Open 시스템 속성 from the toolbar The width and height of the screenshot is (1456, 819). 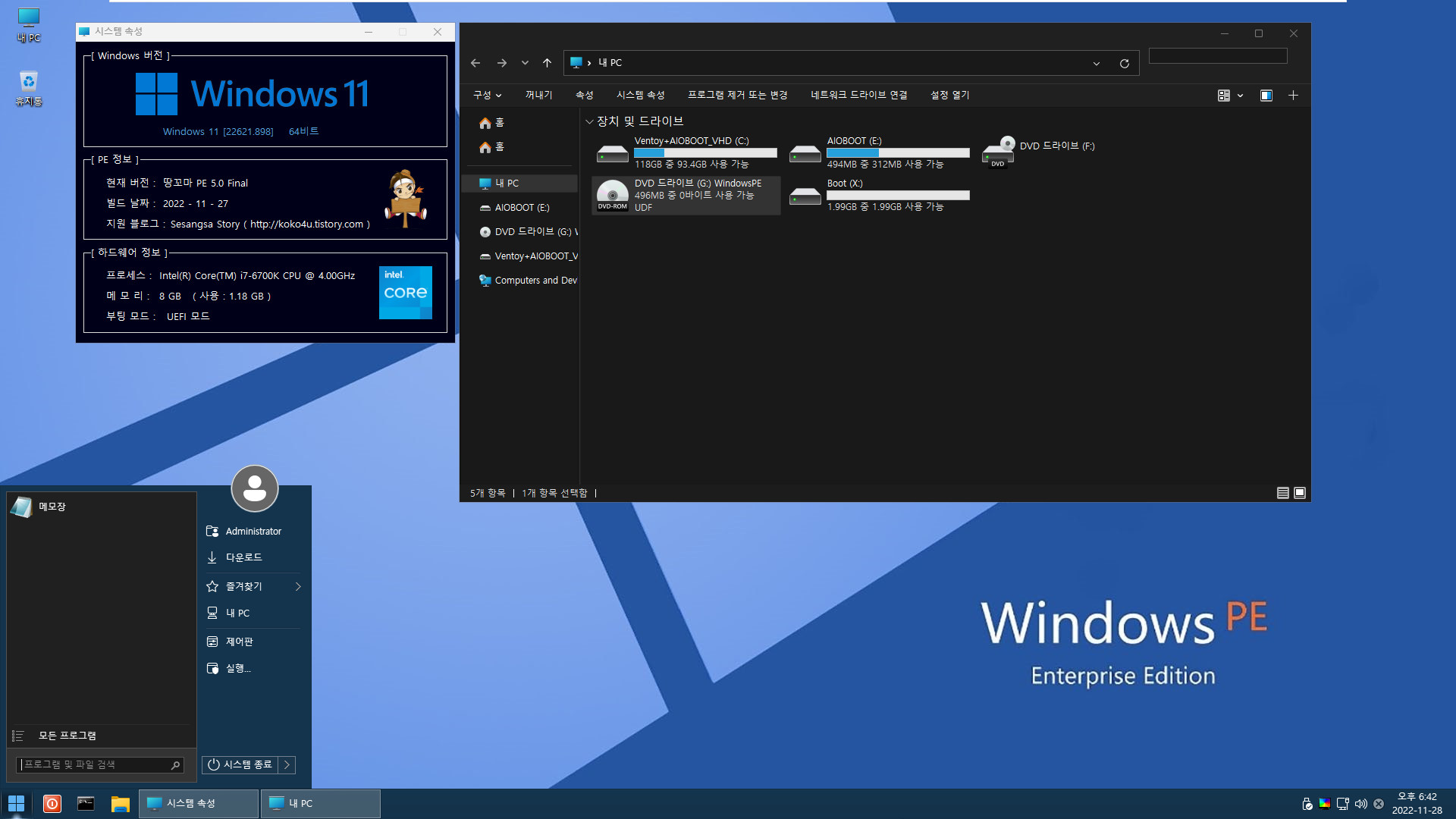640,95
